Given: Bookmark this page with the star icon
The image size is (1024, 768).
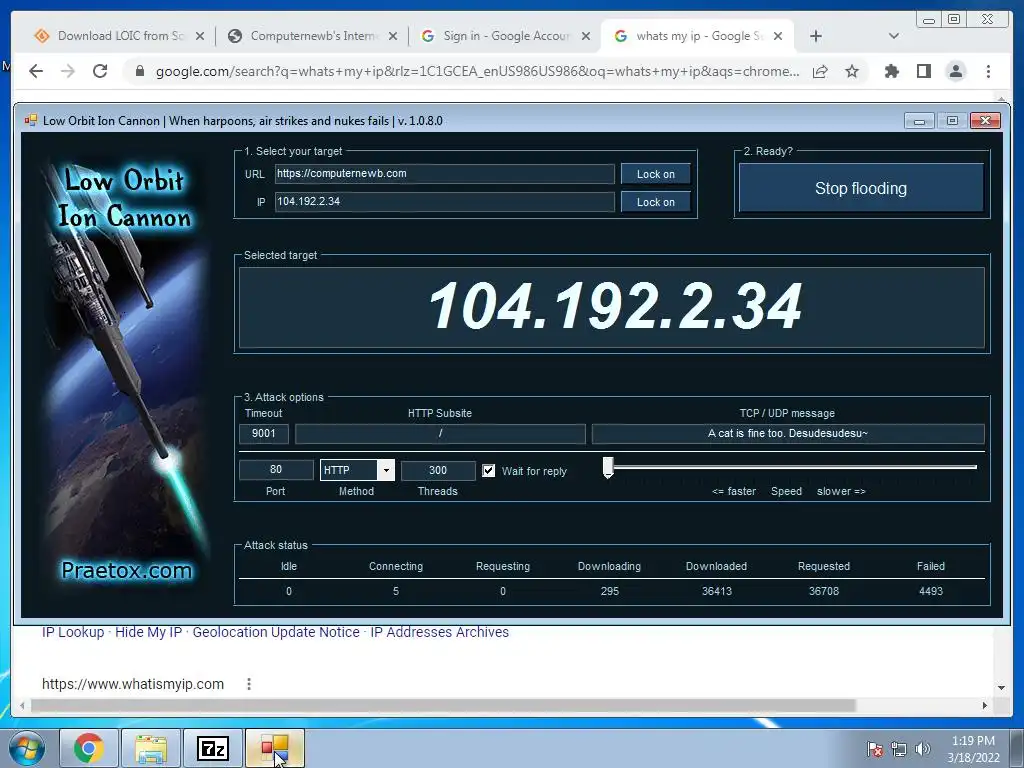Looking at the screenshot, I should [852, 71].
